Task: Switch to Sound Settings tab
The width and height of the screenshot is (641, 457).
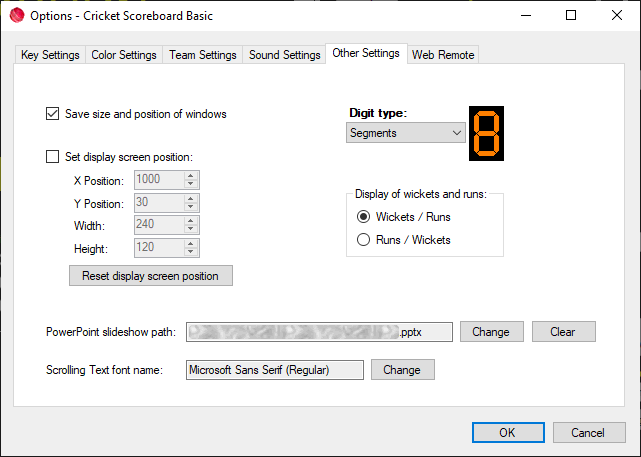Action: (285, 55)
